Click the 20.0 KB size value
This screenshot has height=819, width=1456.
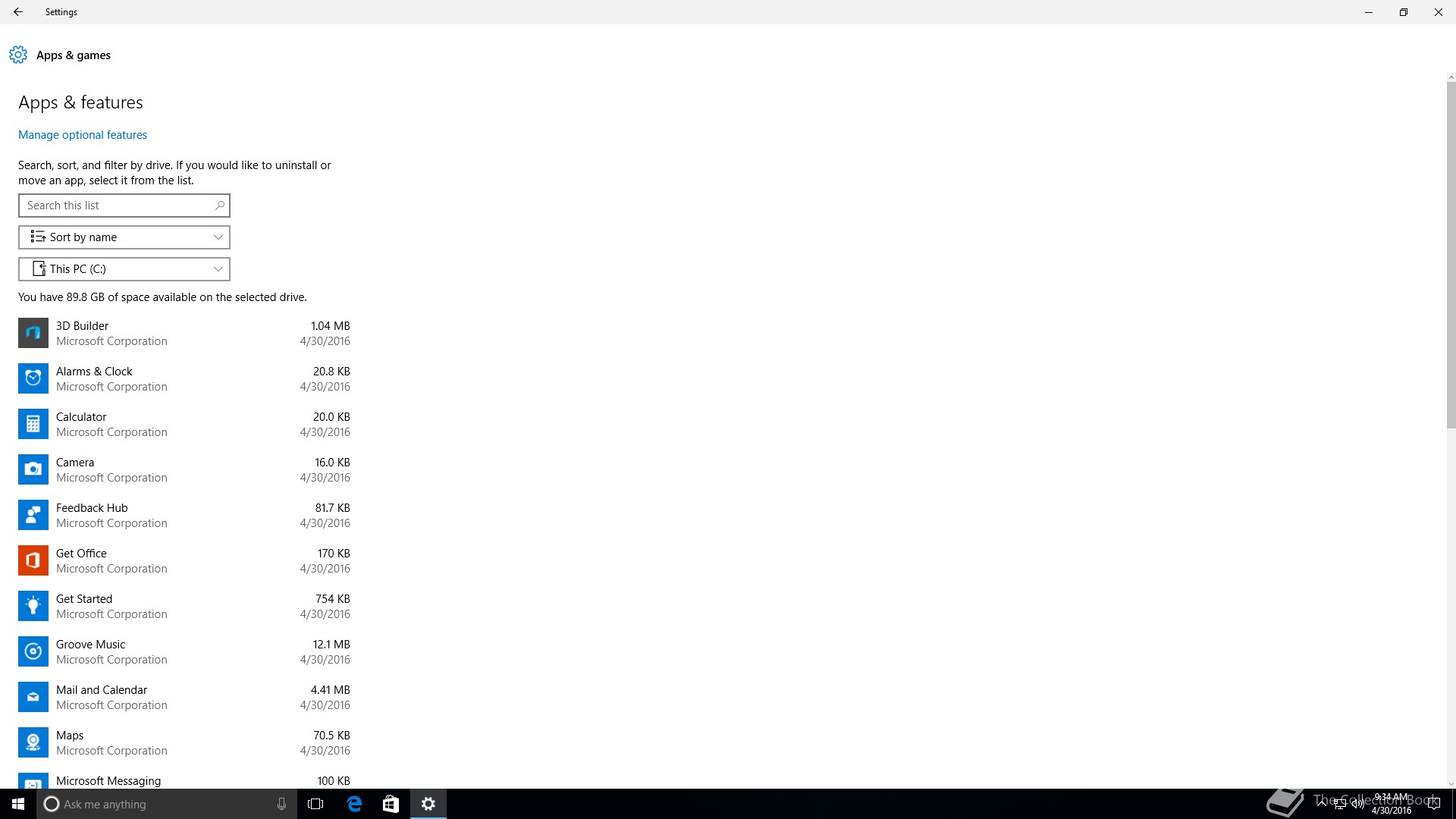click(x=331, y=417)
